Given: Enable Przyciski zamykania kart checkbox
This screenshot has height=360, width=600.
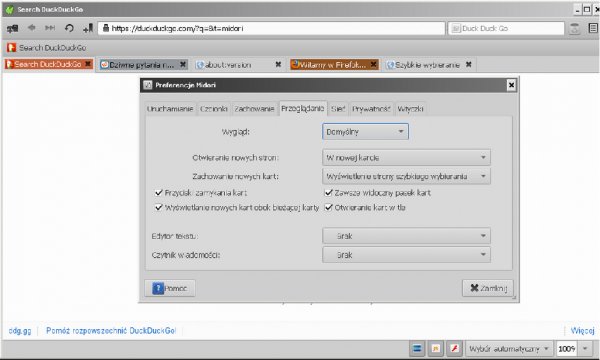Looking at the screenshot, I should click(x=159, y=192).
